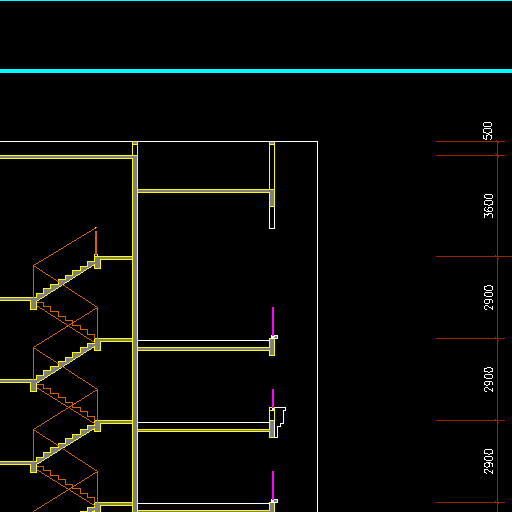Select the yellow roof slab line at left
Viewport: 512px width, 512px height.
pyautogui.click(x=66, y=157)
